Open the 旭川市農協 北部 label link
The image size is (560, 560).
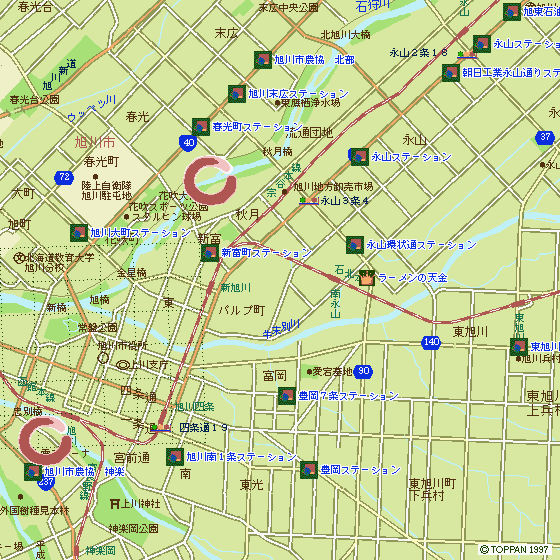tap(315, 60)
